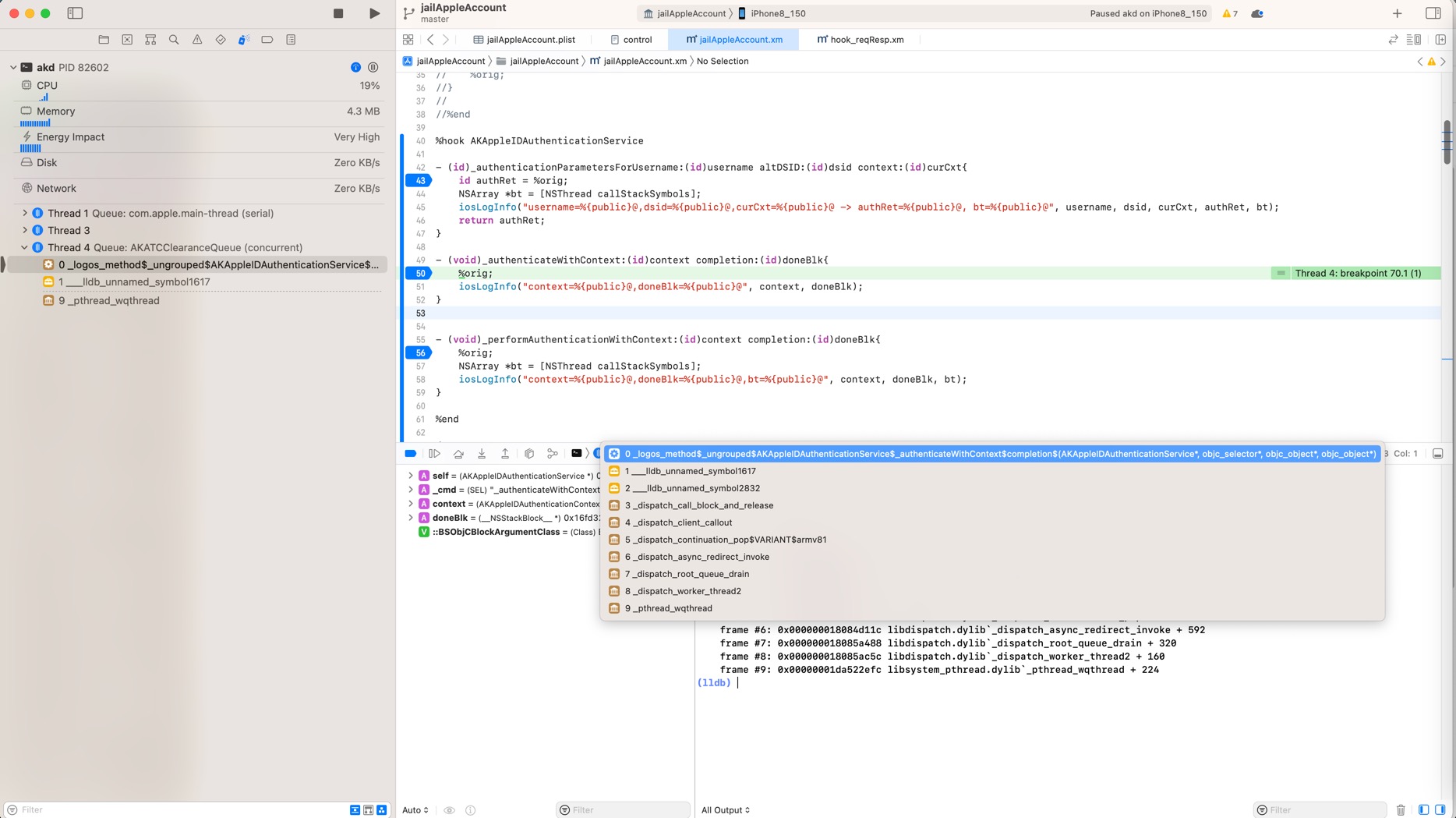
Task: Toggle the breakpoint on line 43
Action: point(419,180)
